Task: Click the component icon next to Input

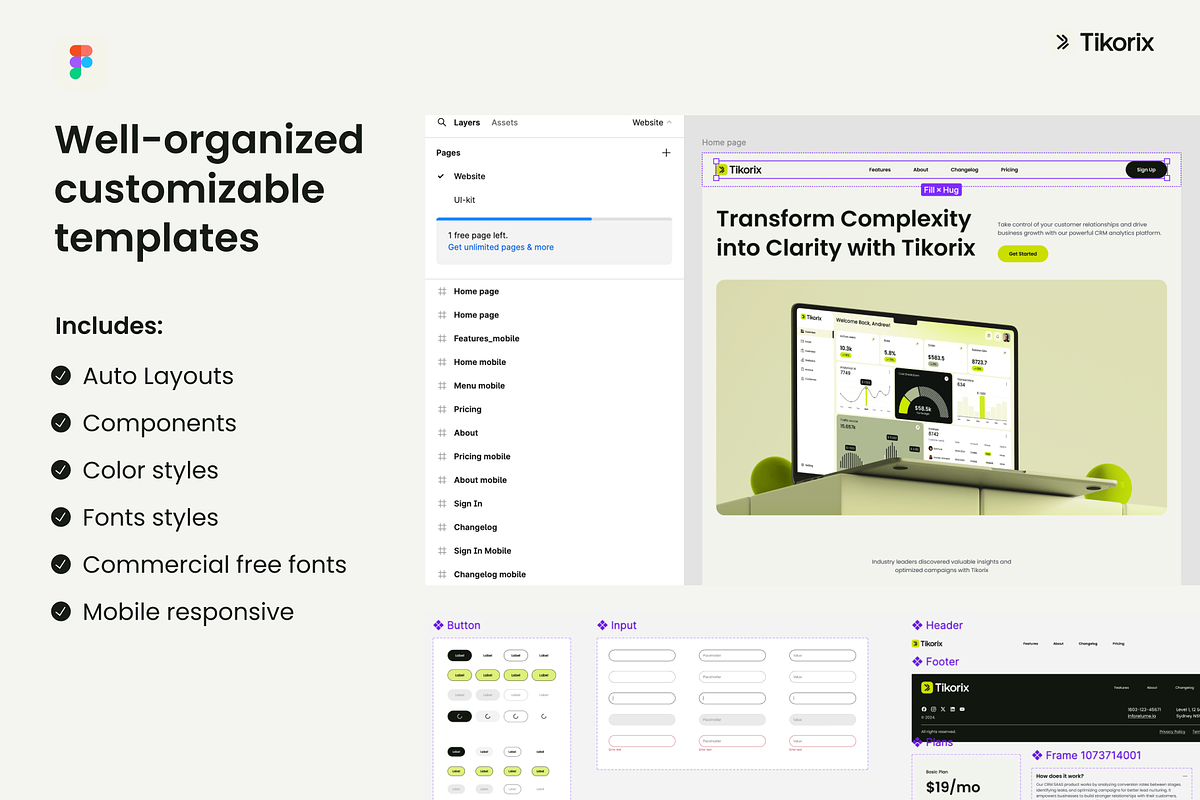Action: pyautogui.click(x=602, y=625)
